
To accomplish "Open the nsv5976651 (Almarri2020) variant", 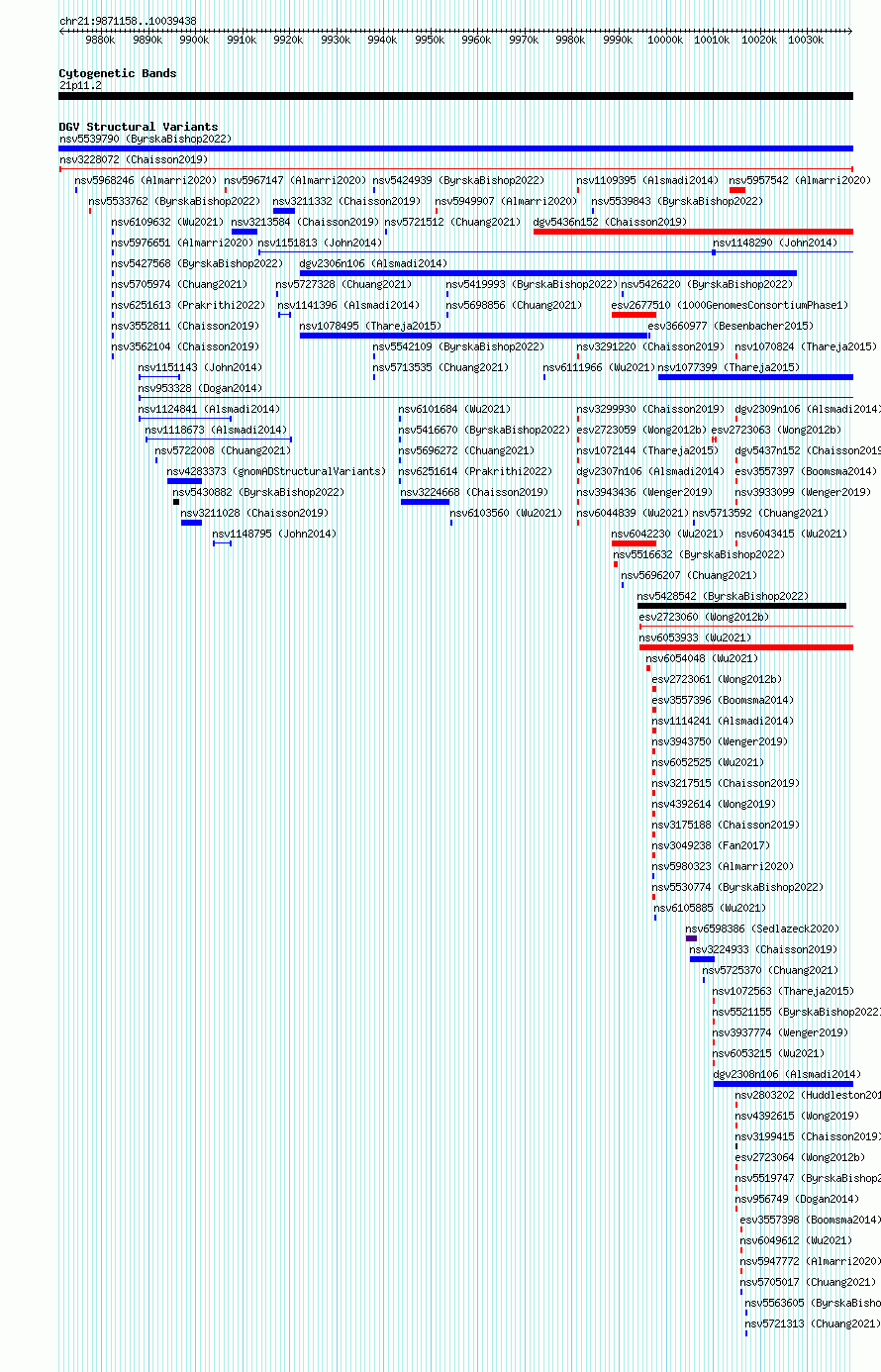I will tap(183, 243).
